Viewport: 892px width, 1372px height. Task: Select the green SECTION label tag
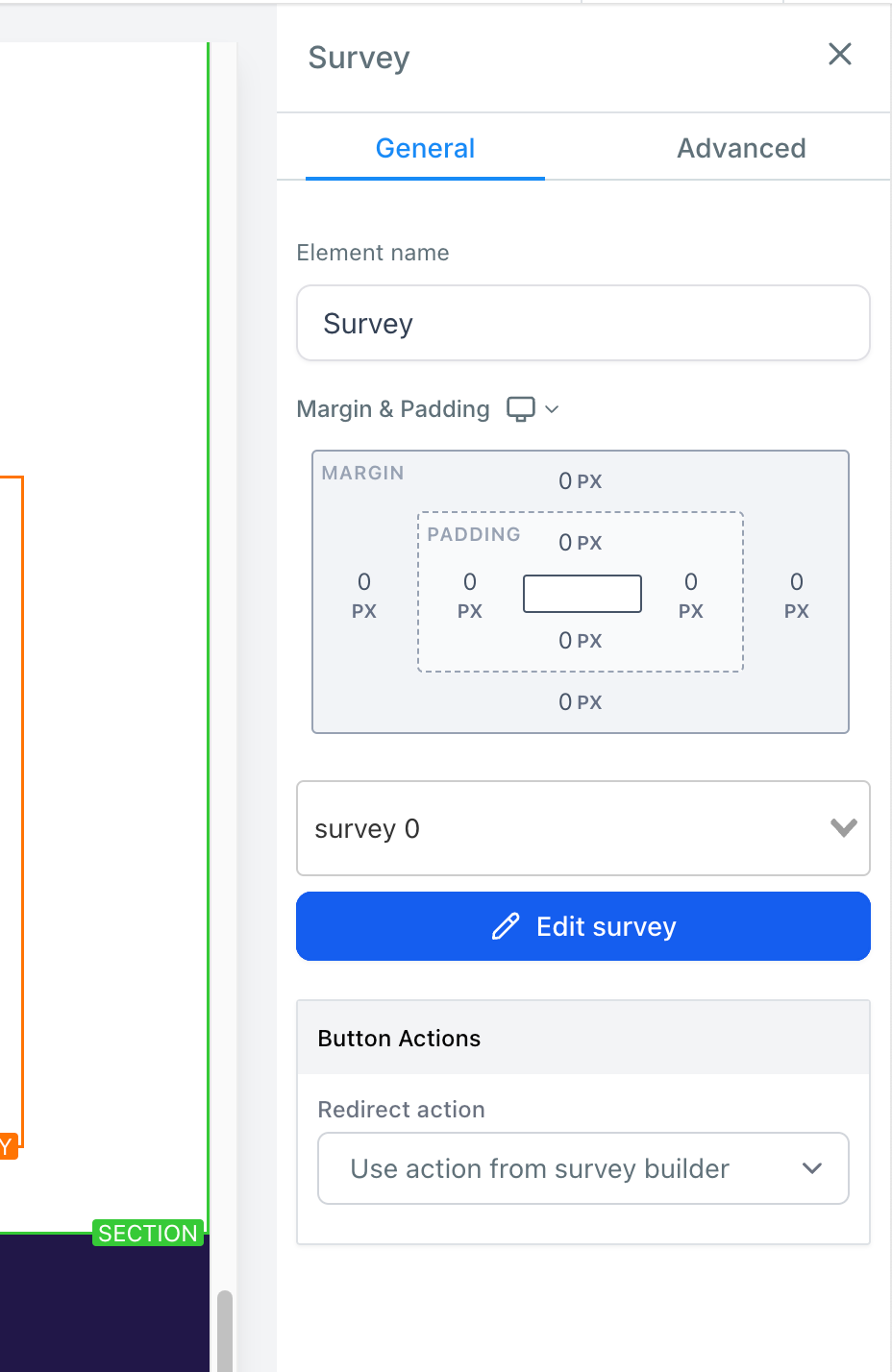pyautogui.click(x=148, y=1234)
